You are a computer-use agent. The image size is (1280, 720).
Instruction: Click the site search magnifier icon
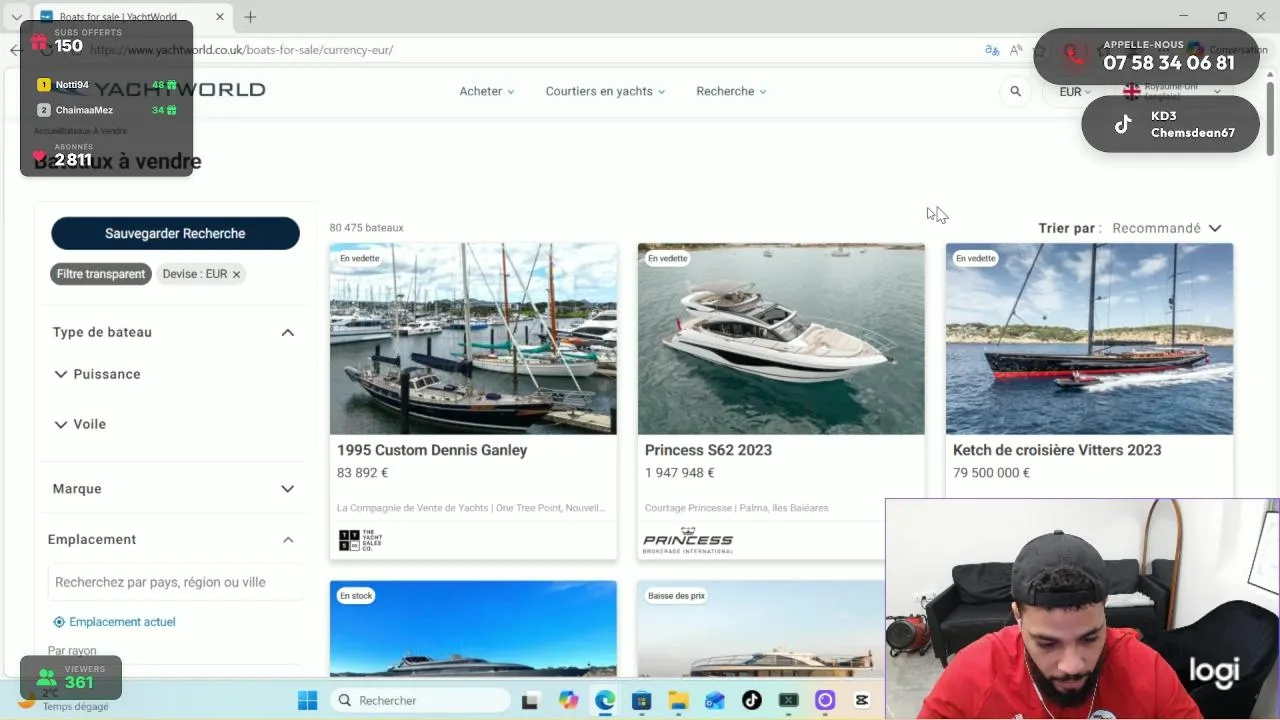[1015, 91]
